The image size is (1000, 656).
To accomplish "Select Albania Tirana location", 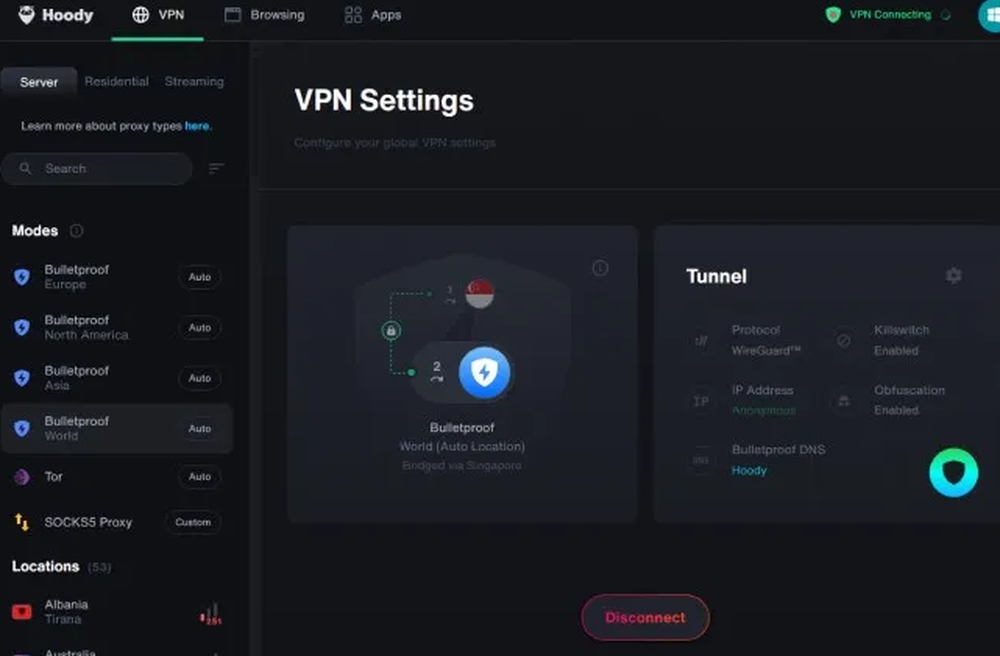I will [x=117, y=612].
